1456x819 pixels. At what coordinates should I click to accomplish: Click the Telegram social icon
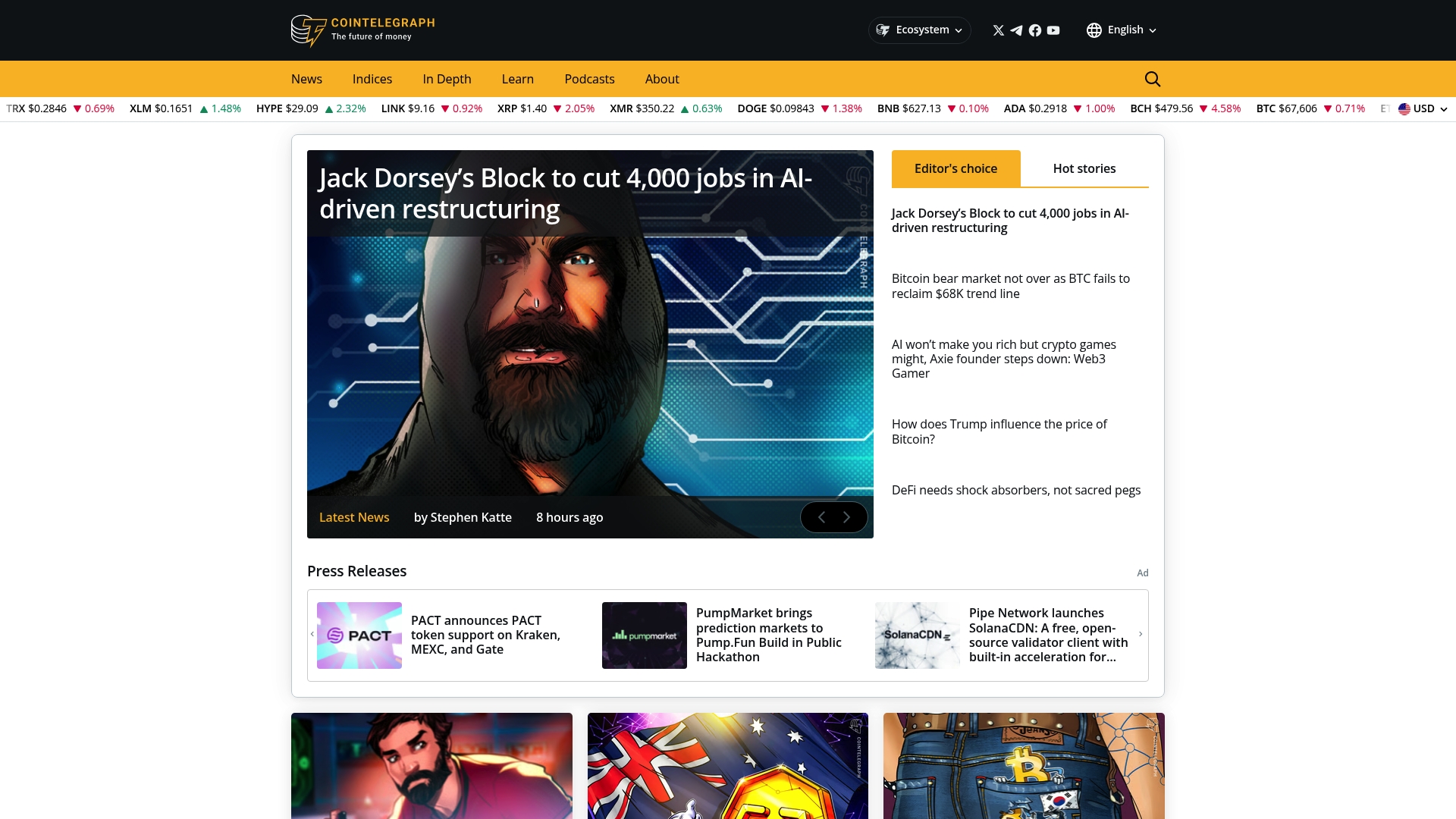click(1016, 30)
